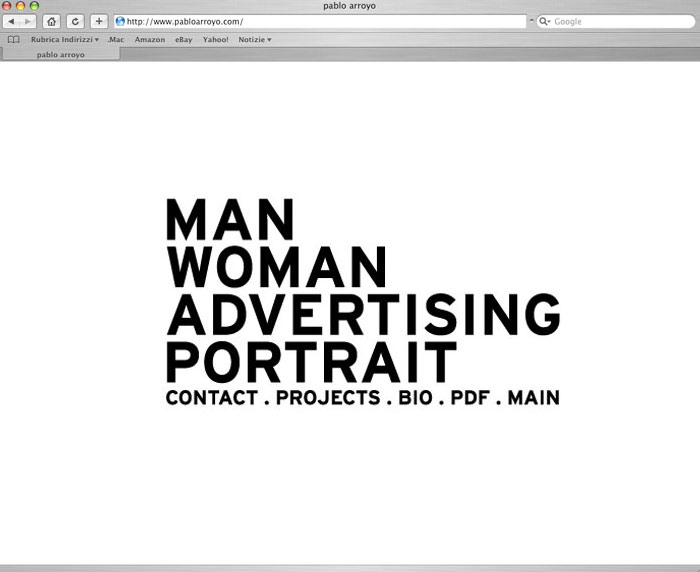Expand the Notizie bookmarks folder

click(x=255, y=40)
